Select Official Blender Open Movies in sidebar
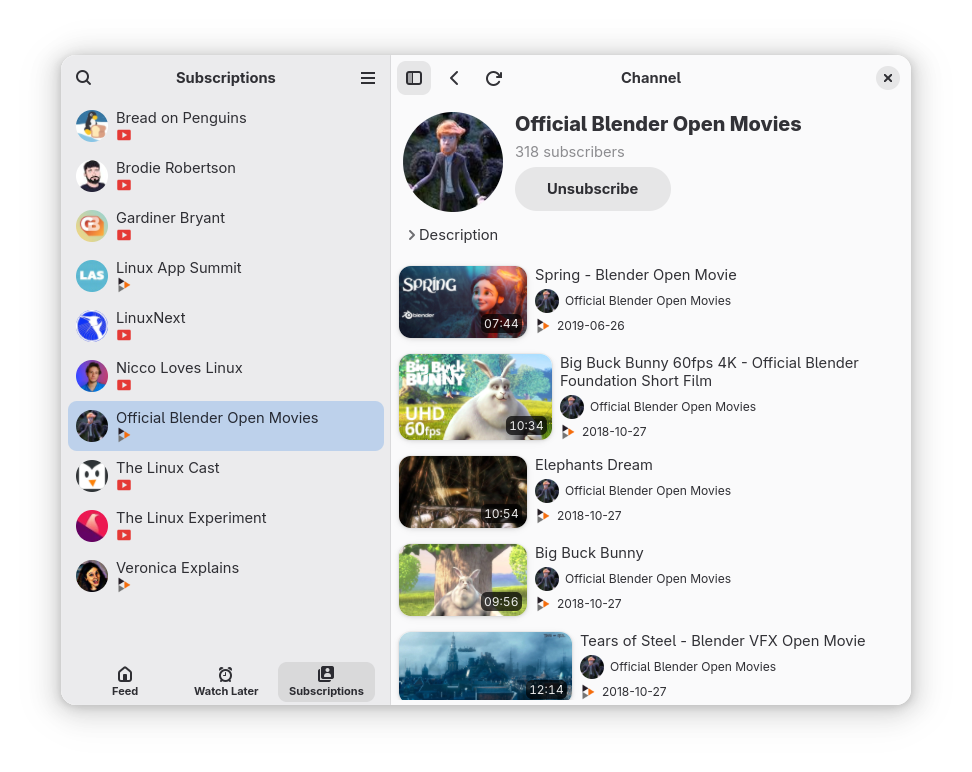This screenshot has height=772, width=972. (x=226, y=426)
